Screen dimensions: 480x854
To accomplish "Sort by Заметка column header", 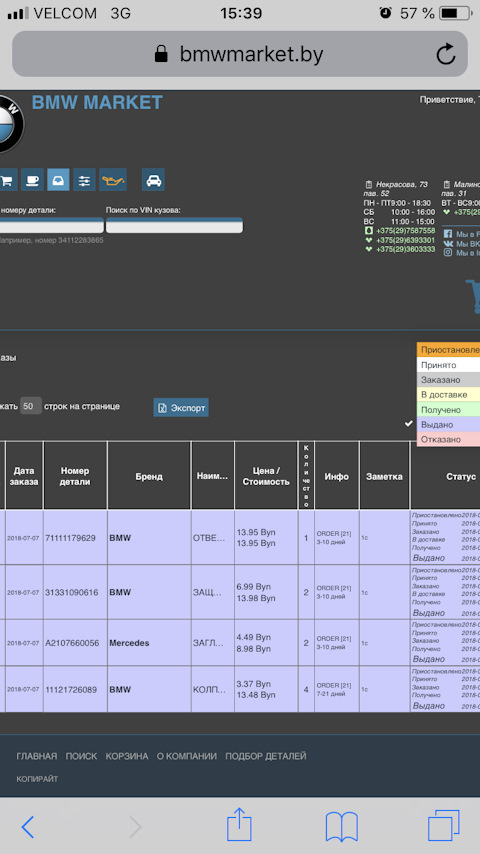I will pyautogui.click(x=385, y=476).
